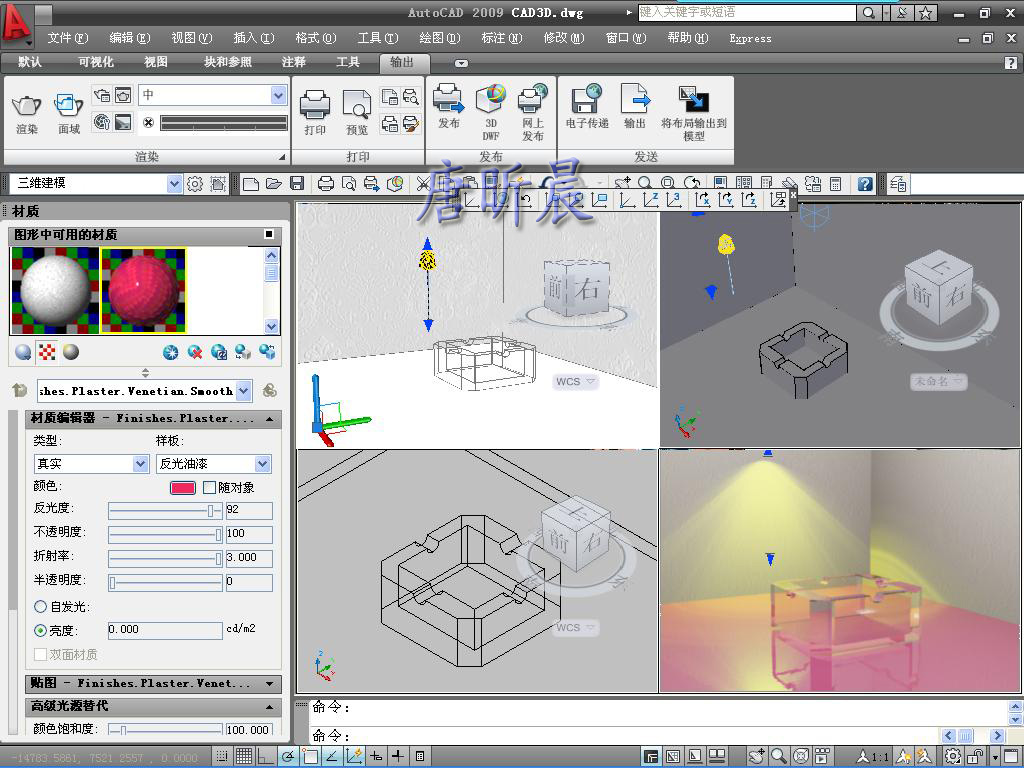Switch to the Visualize (可视化) ribbon tab

(96, 62)
